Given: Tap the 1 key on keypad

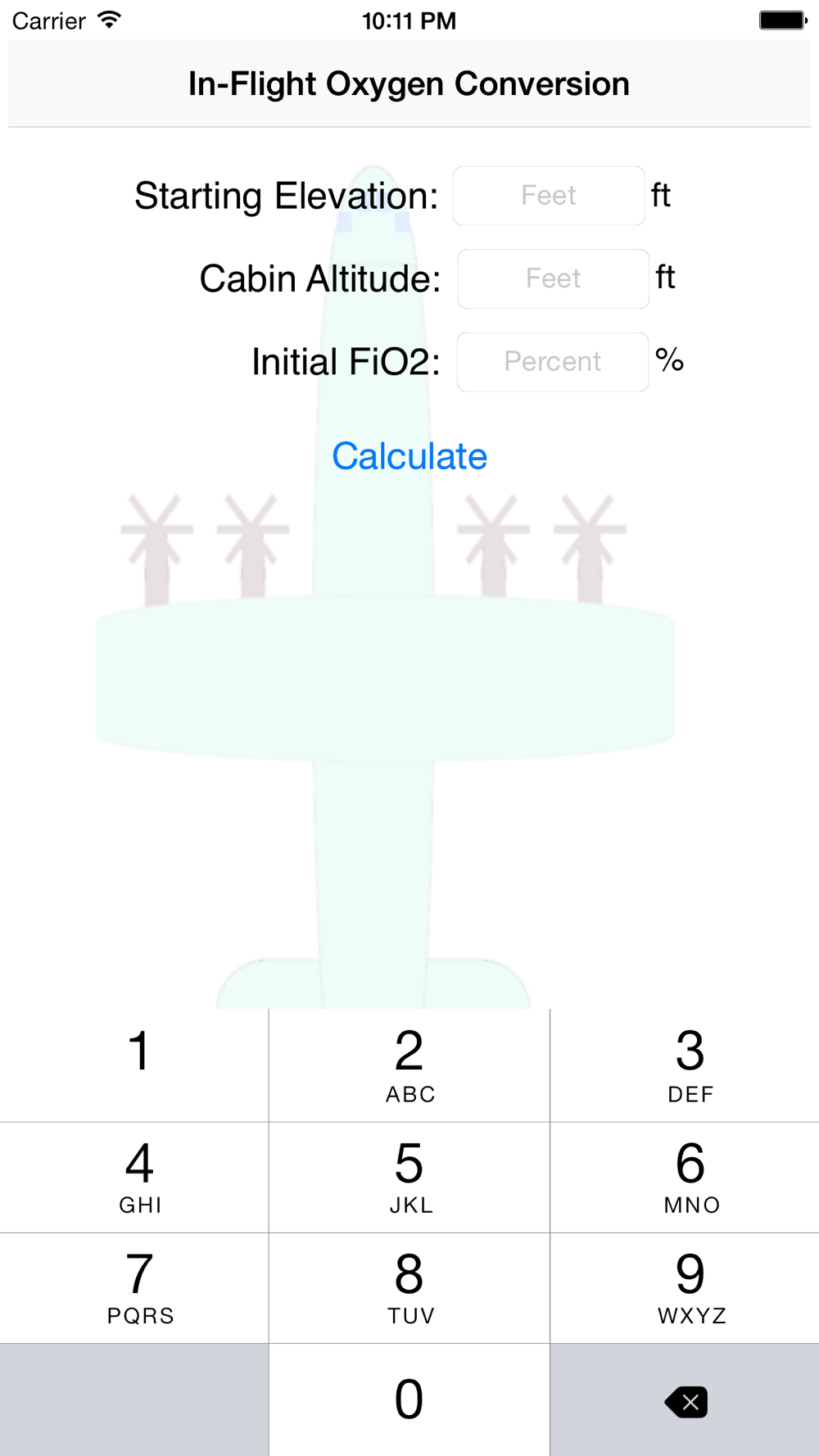Looking at the screenshot, I should 134,1065.
